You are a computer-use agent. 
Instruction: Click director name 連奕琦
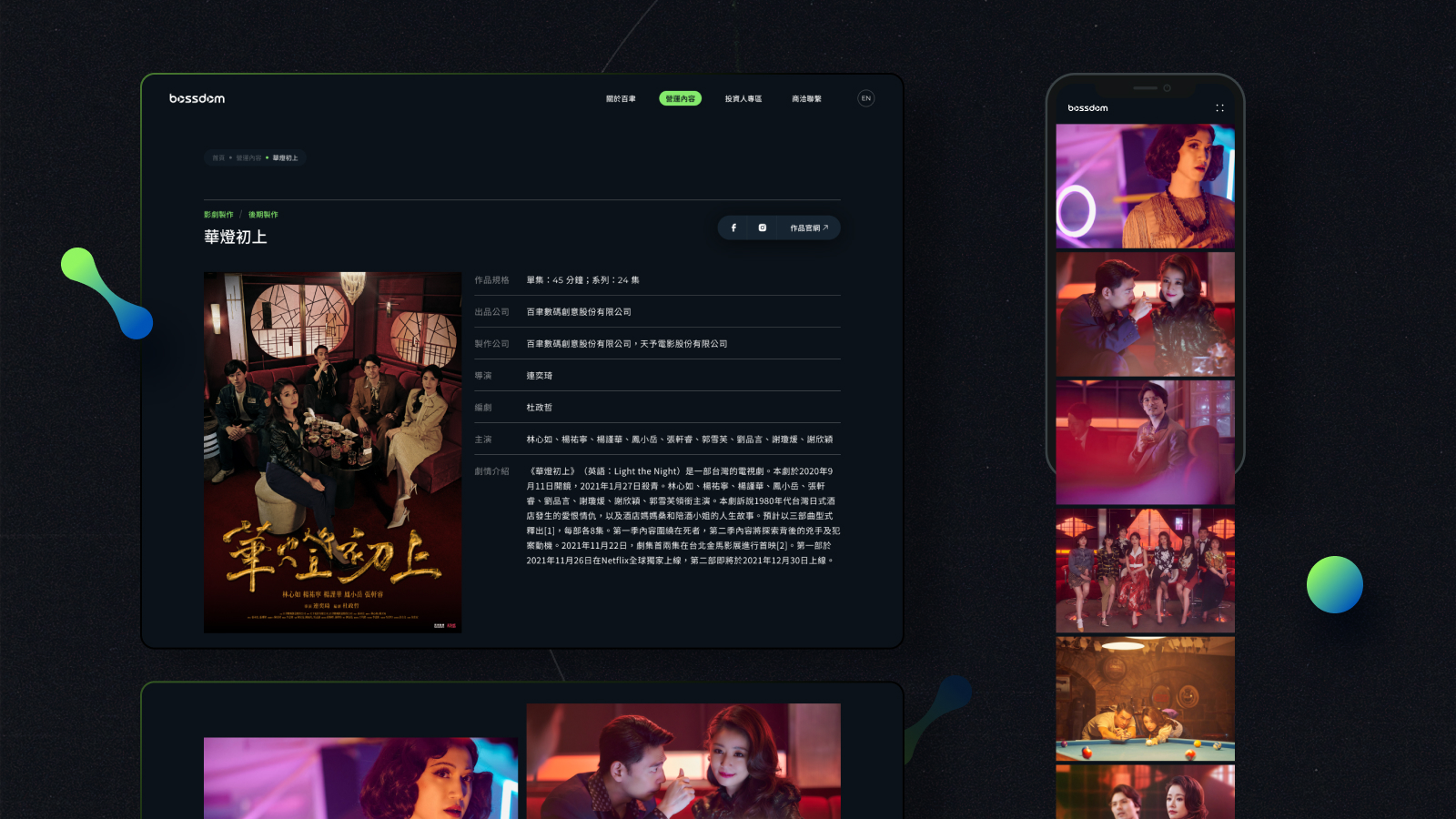[539, 376]
